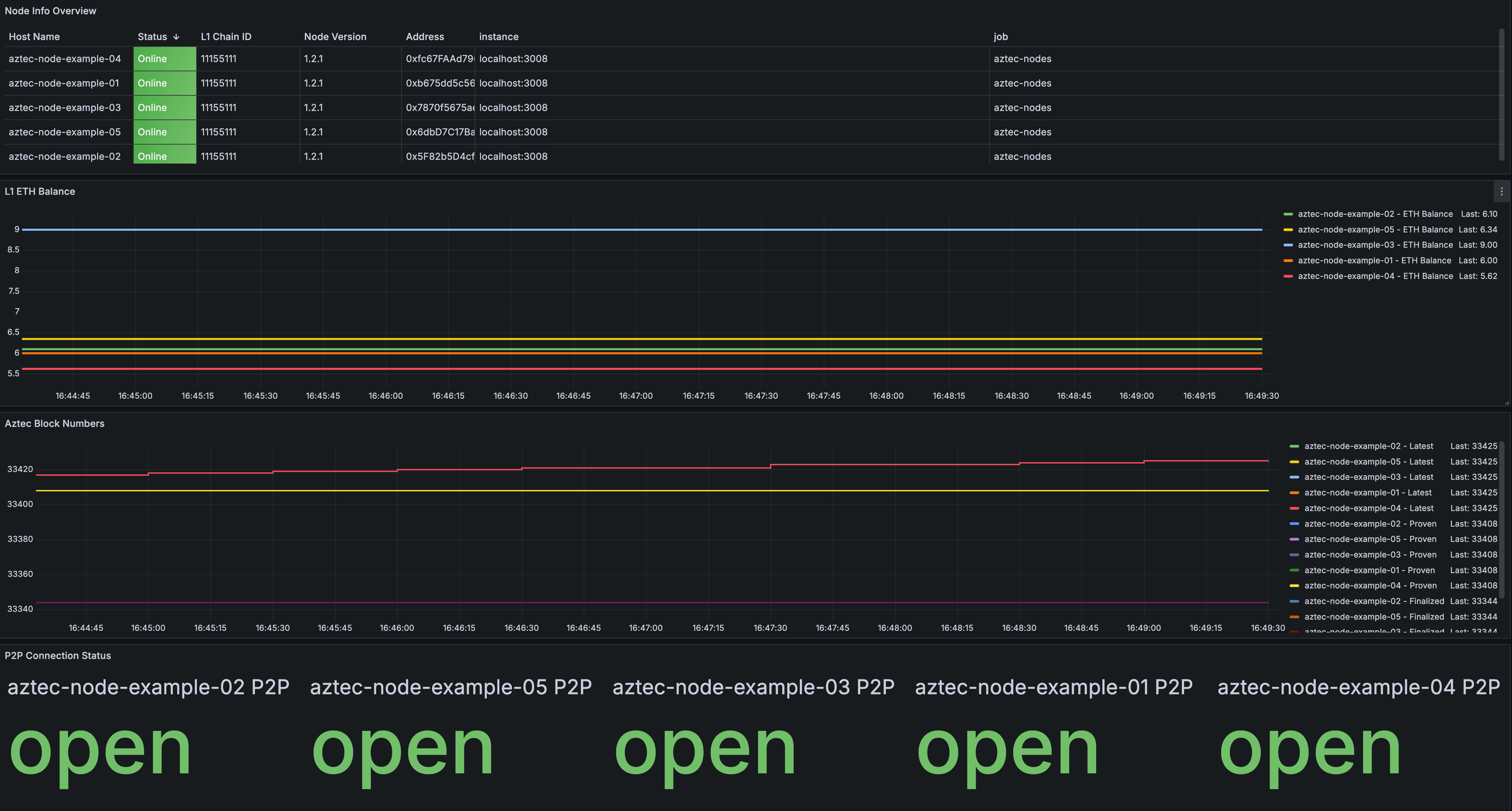Open the P2P Connection Status panel title

pyautogui.click(x=57, y=656)
